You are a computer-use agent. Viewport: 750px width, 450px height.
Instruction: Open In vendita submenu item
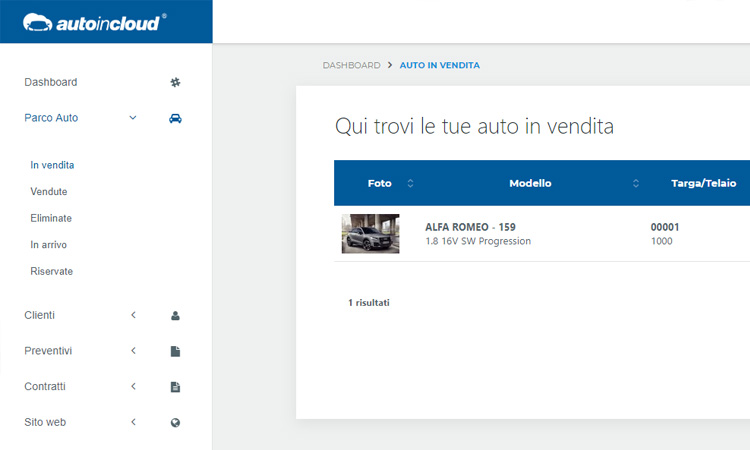52,165
